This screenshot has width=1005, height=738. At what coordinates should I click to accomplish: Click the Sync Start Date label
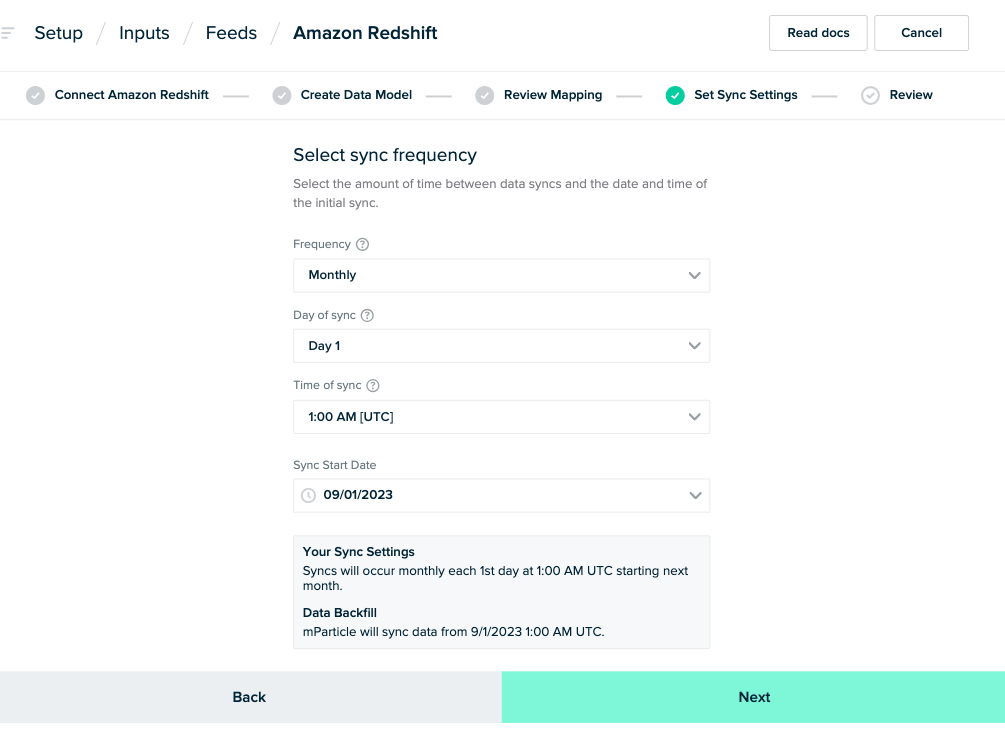335,465
